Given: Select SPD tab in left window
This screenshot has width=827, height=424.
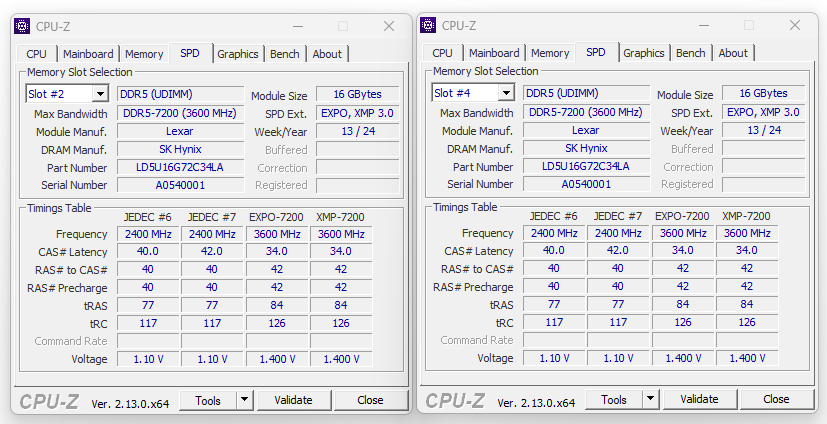Looking at the screenshot, I should (x=190, y=53).
